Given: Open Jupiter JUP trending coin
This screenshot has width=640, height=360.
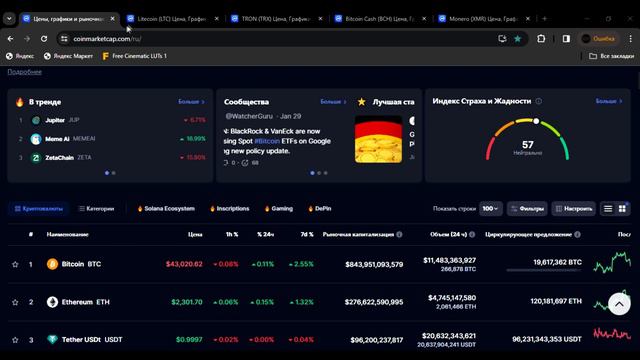Looking at the screenshot, I should coord(55,120).
